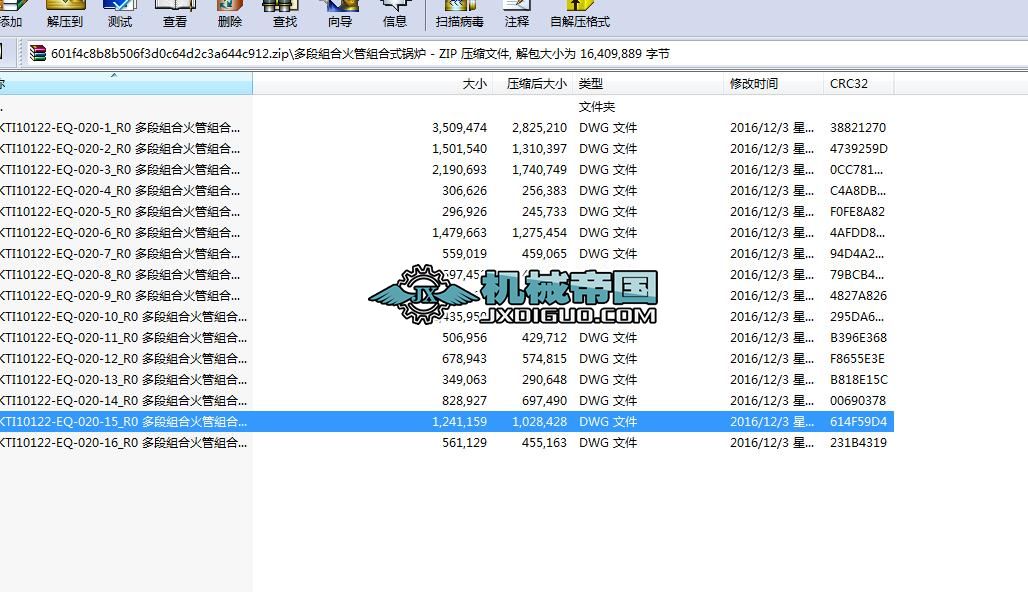Click CRC32 value 4739259D
The height and width of the screenshot is (592, 1028).
[x=859, y=148]
